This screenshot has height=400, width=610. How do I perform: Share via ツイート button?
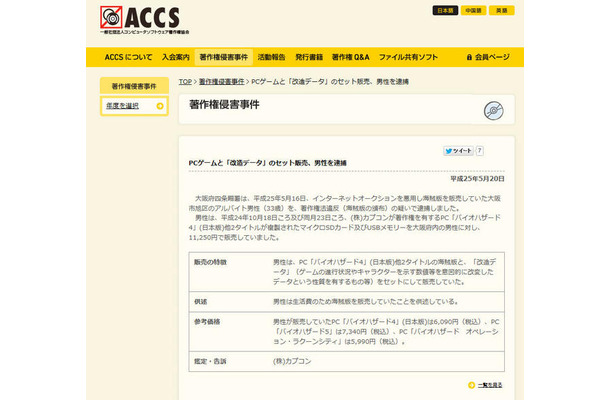pyautogui.click(x=458, y=151)
